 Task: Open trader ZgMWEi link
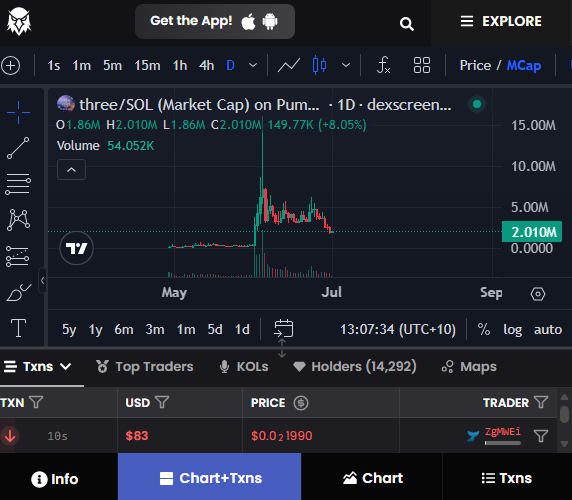click(x=503, y=432)
